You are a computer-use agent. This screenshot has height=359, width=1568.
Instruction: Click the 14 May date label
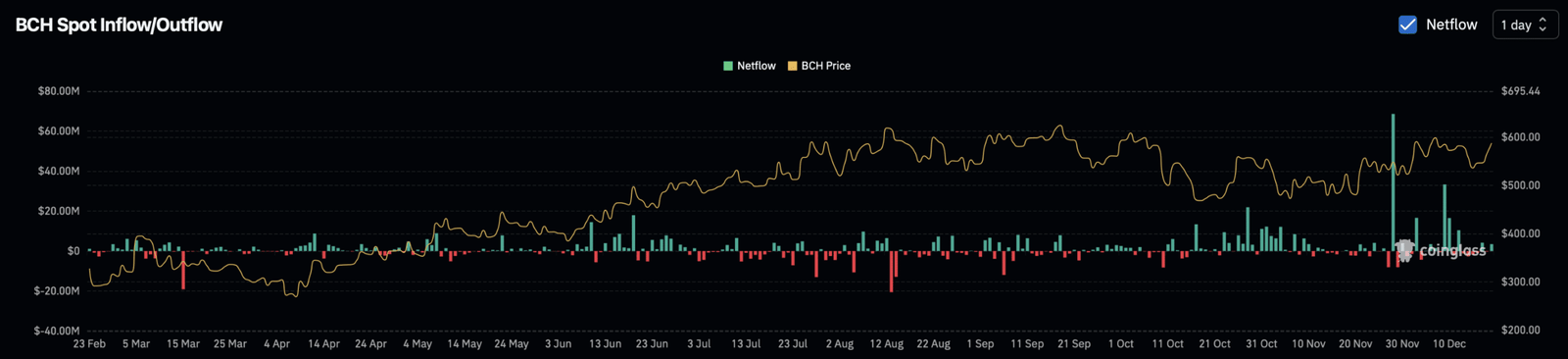tap(465, 344)
